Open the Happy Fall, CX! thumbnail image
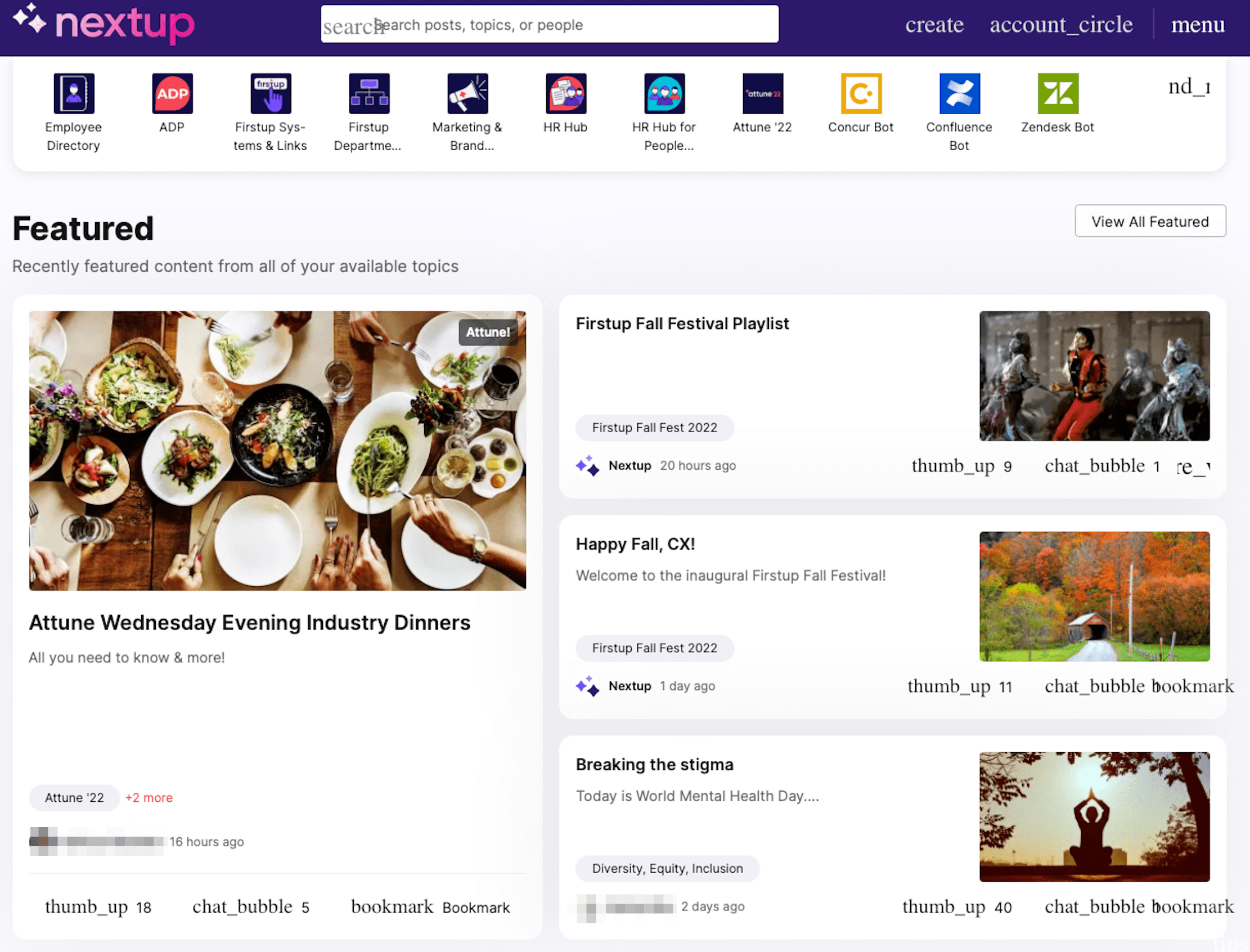Viewport: 1250px width, 952px height. pyautogui.click(x=1094, y=596)
